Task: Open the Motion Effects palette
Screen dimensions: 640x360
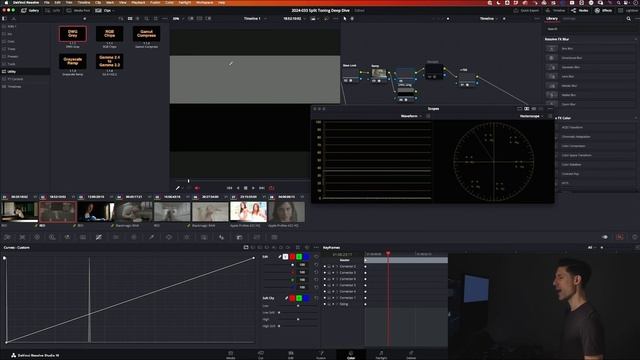Action: point(83,237)
